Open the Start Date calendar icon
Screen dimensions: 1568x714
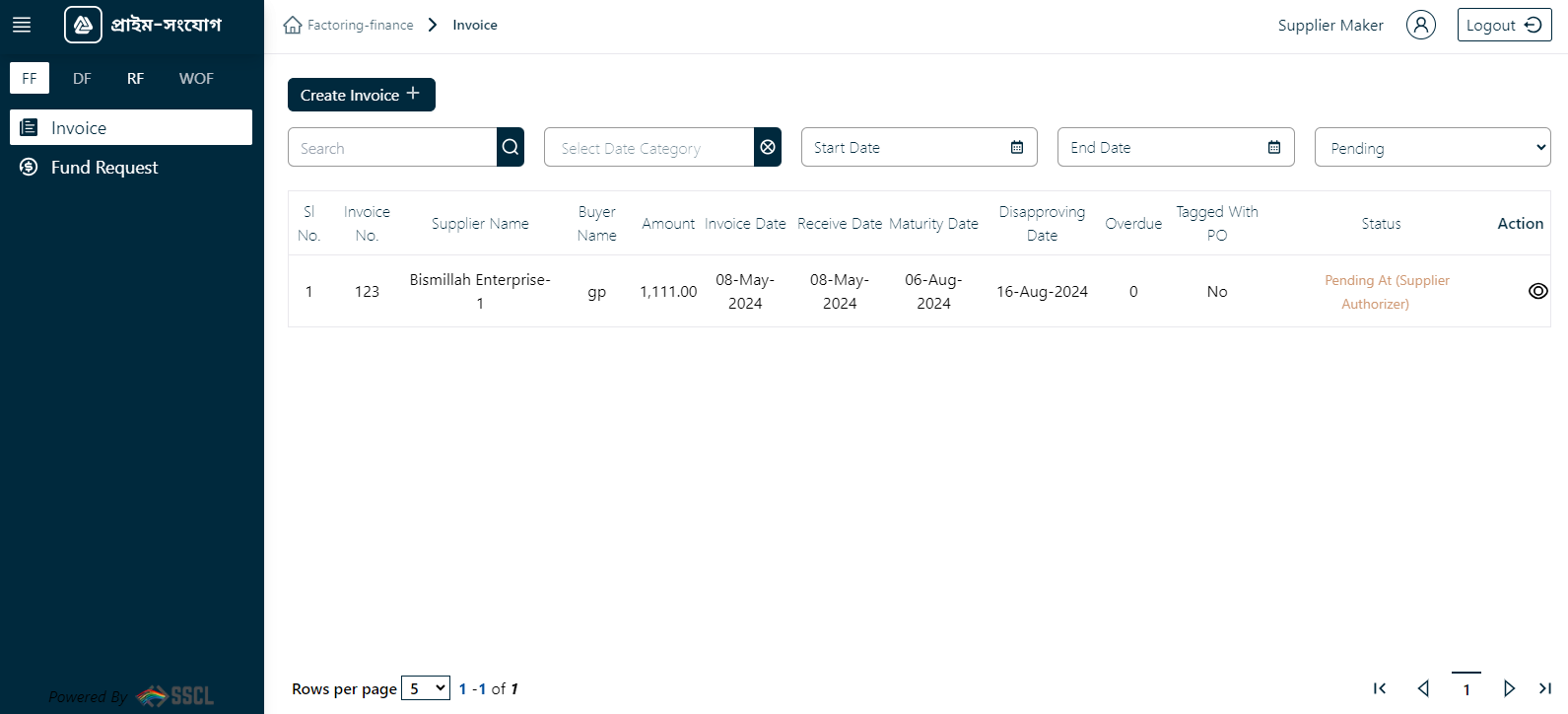pos(1017,147)
